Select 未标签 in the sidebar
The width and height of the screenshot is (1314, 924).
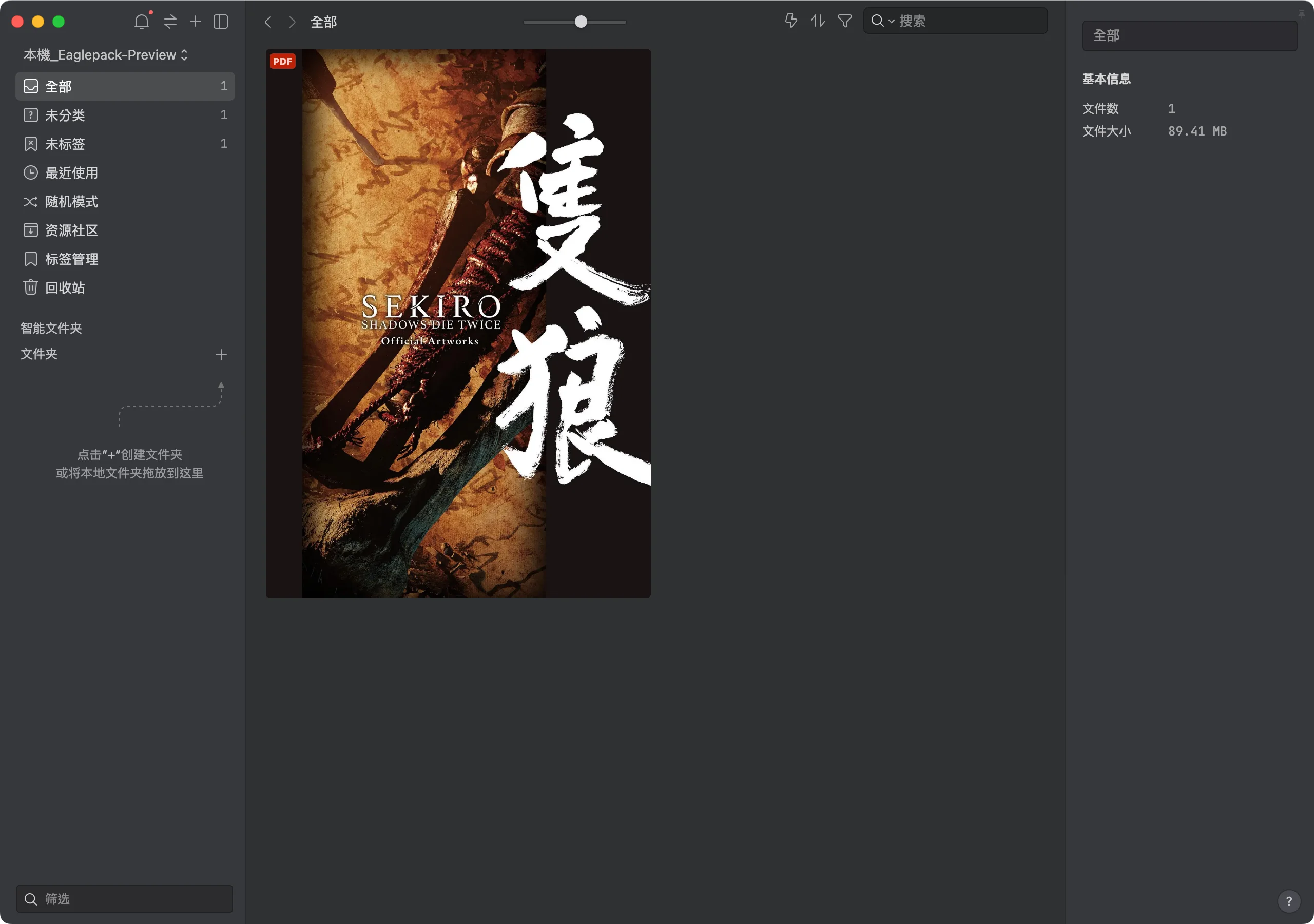(125, 144)
